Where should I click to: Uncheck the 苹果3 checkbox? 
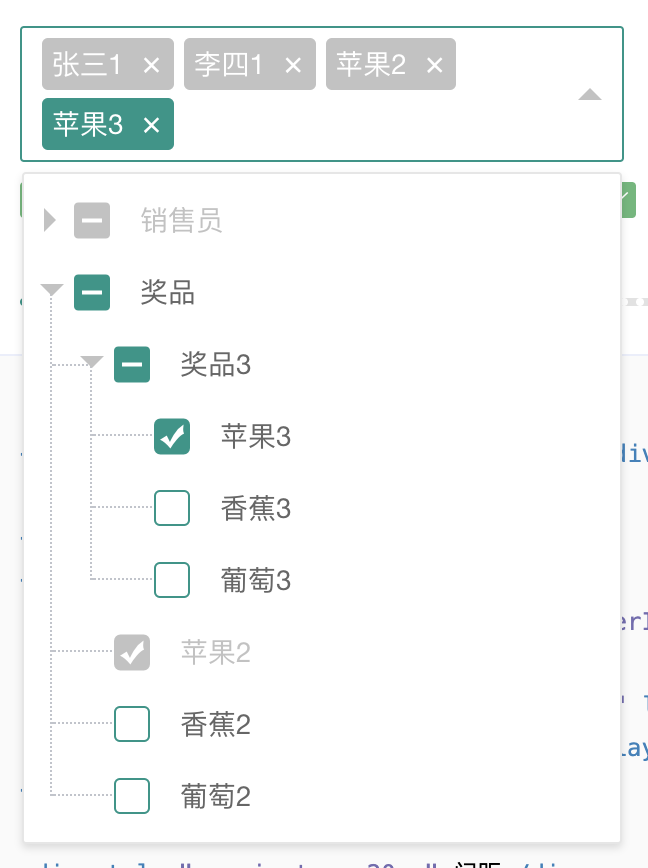click(x=172, y=436)
